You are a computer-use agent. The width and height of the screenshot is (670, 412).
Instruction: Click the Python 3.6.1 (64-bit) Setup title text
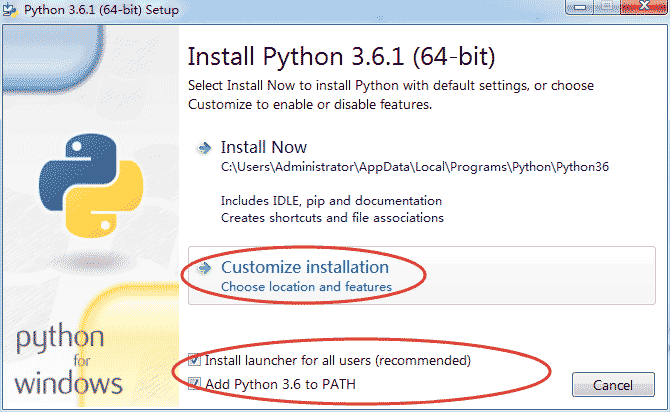100,10
